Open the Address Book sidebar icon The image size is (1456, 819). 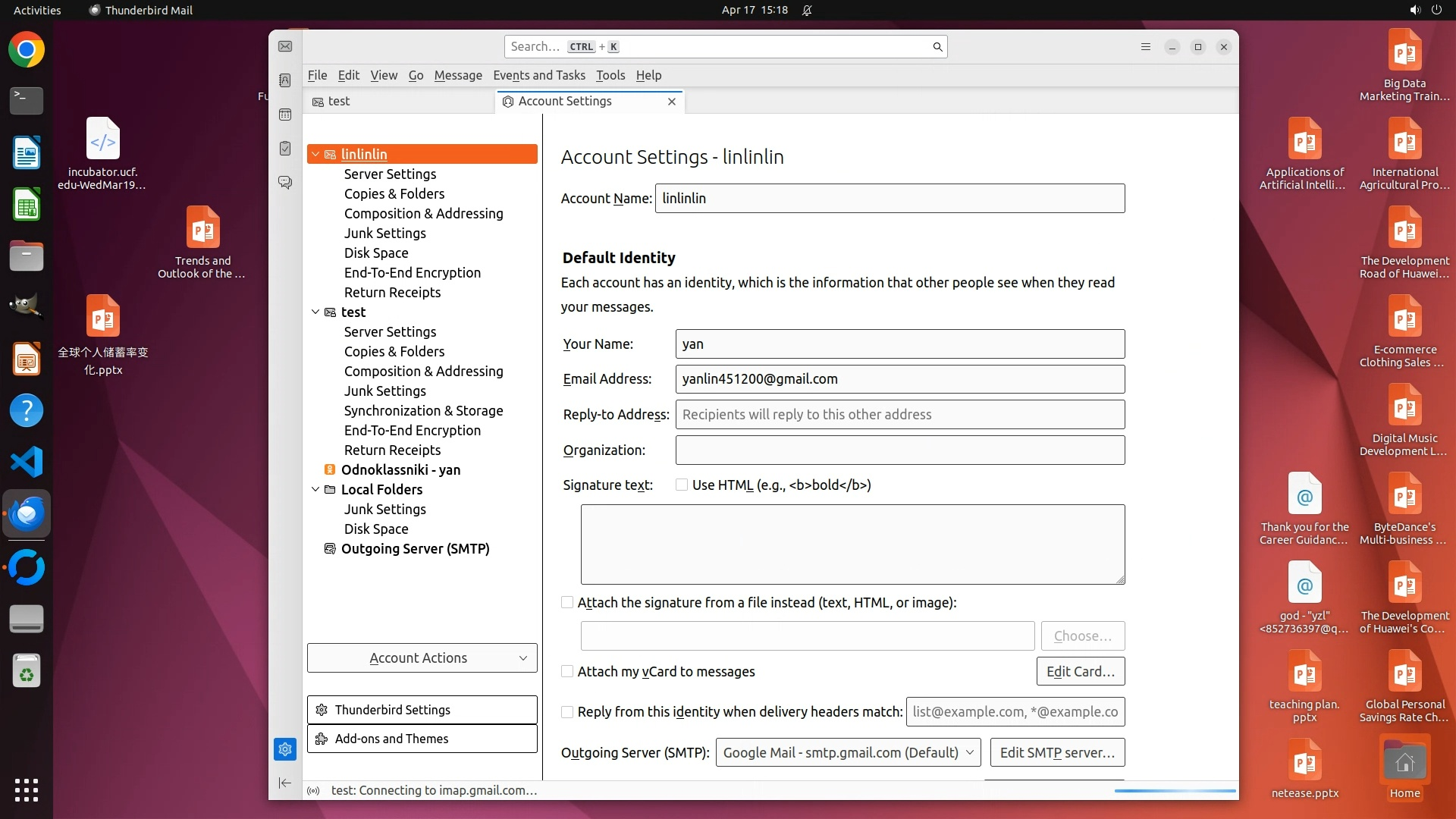(x=285, y=80)
